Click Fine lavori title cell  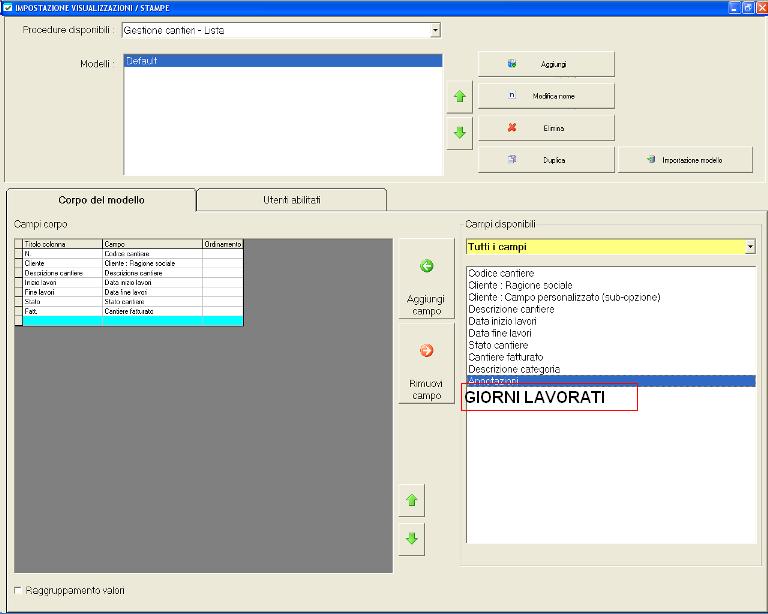pos(63,292)
